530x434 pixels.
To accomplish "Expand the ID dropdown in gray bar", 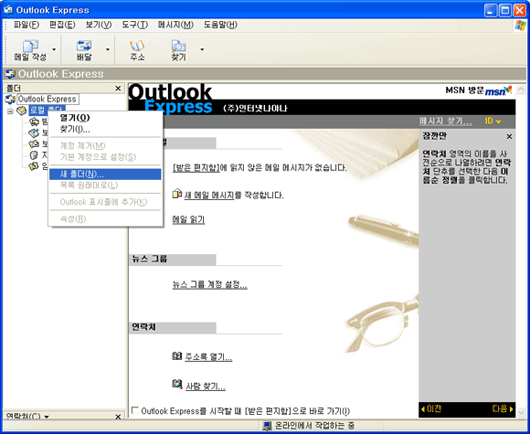I will coord(493,121).
